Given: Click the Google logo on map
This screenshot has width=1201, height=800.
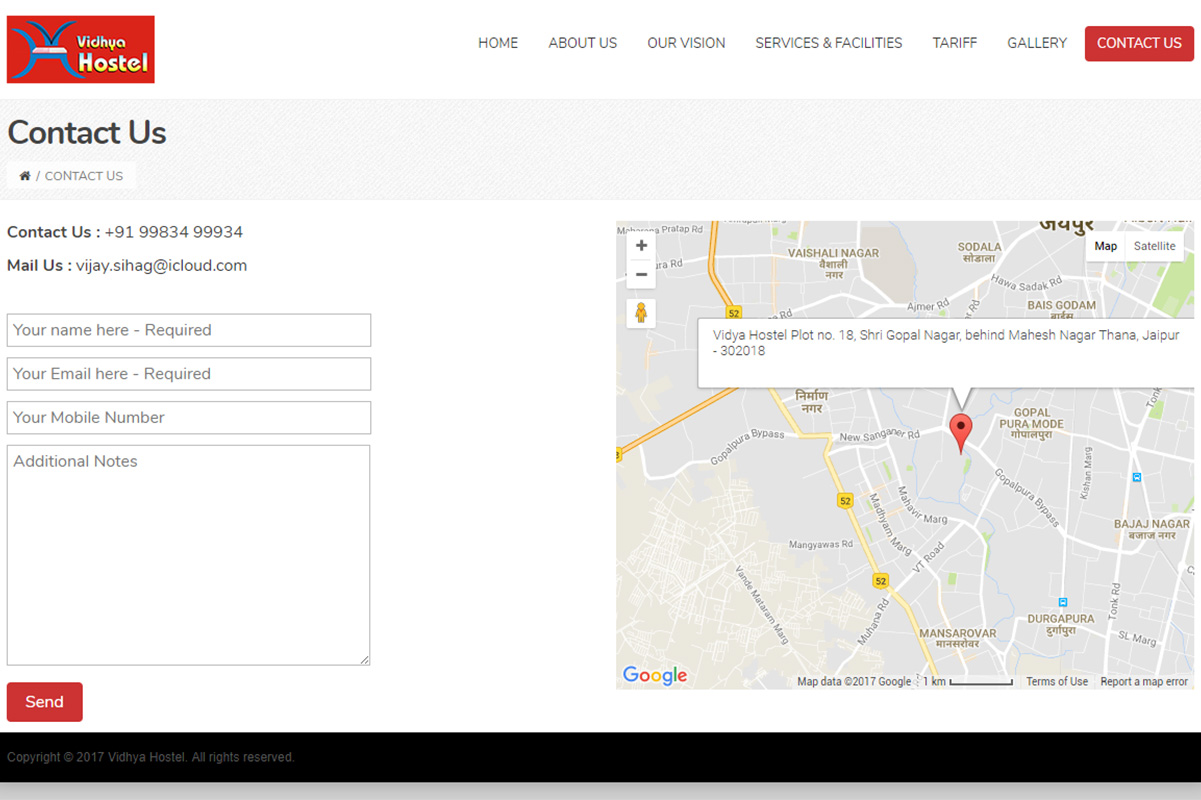Looking at the screenshot, I should (655, 676).
